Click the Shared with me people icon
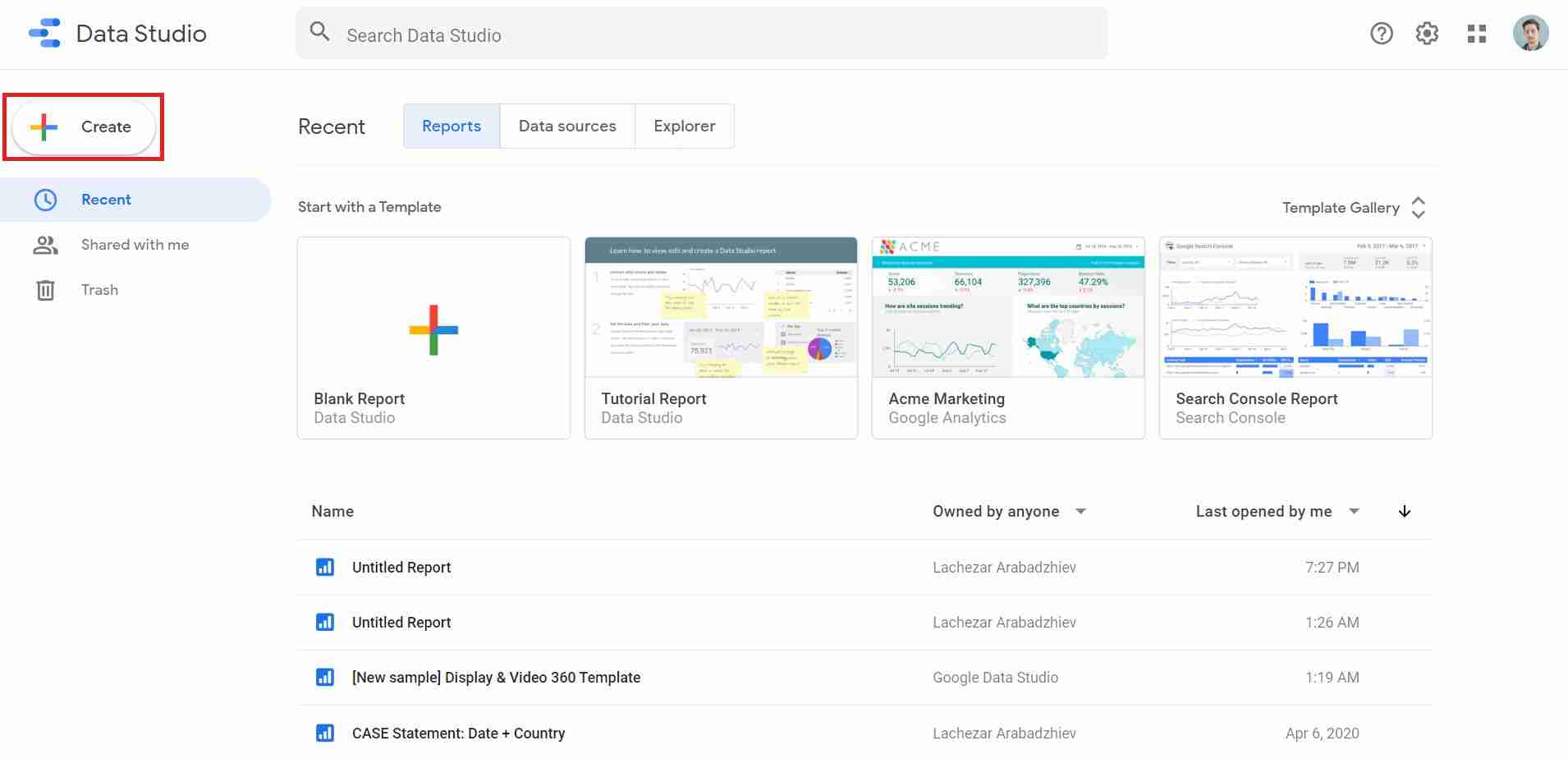Viewport: 1568px width, 759px height. [x=45, y=245]
